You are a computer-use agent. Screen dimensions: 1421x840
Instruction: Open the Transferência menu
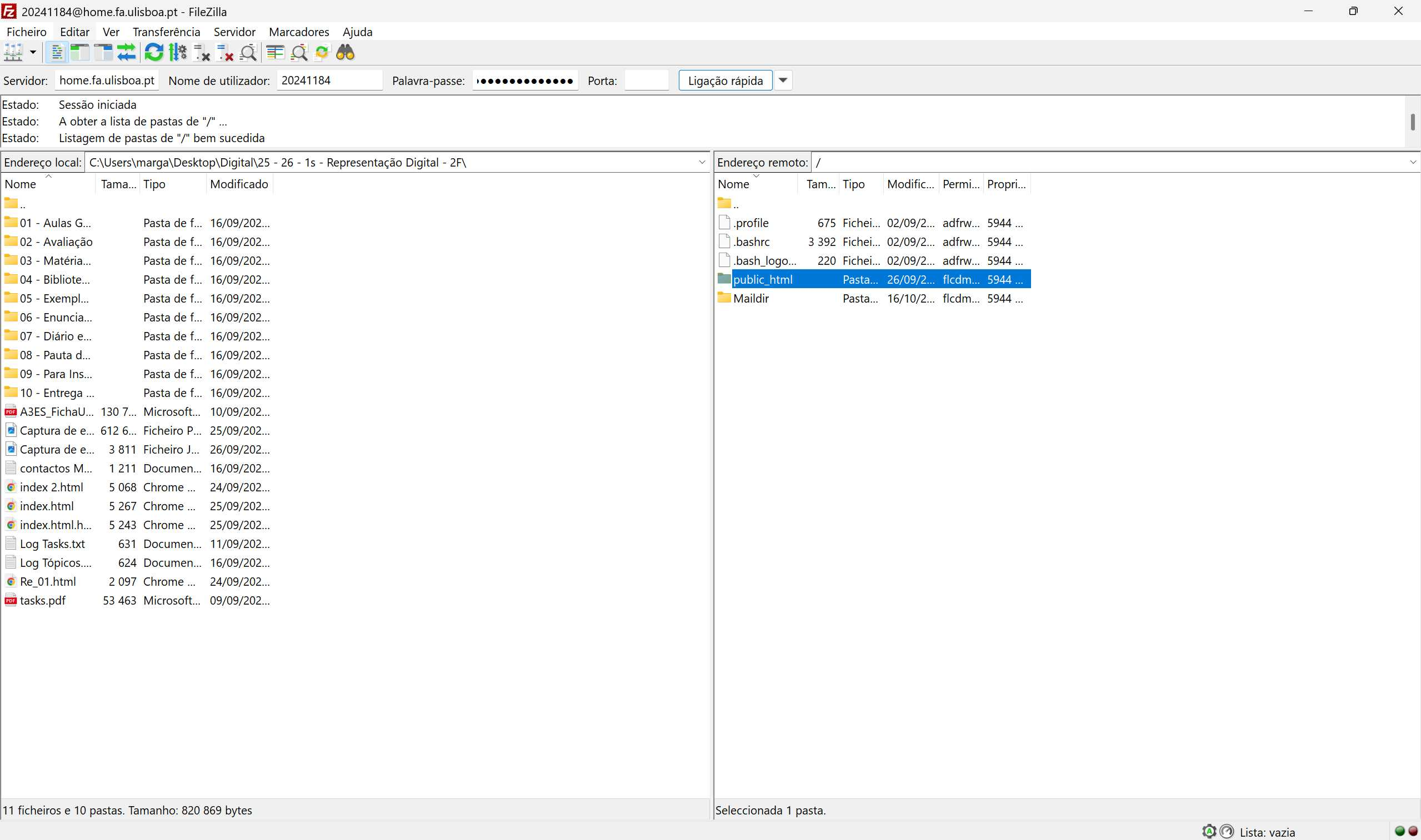coord(166,32)
